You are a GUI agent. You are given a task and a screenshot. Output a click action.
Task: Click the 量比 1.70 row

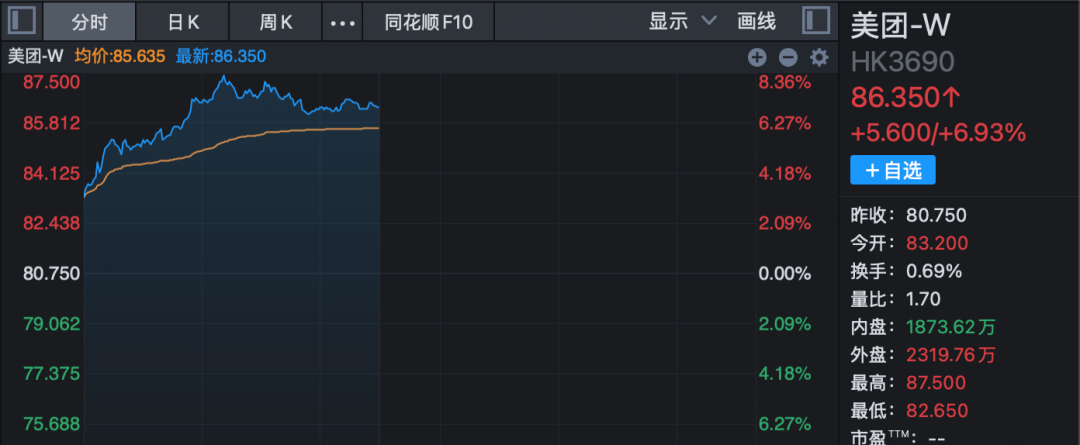click(895, 299)
